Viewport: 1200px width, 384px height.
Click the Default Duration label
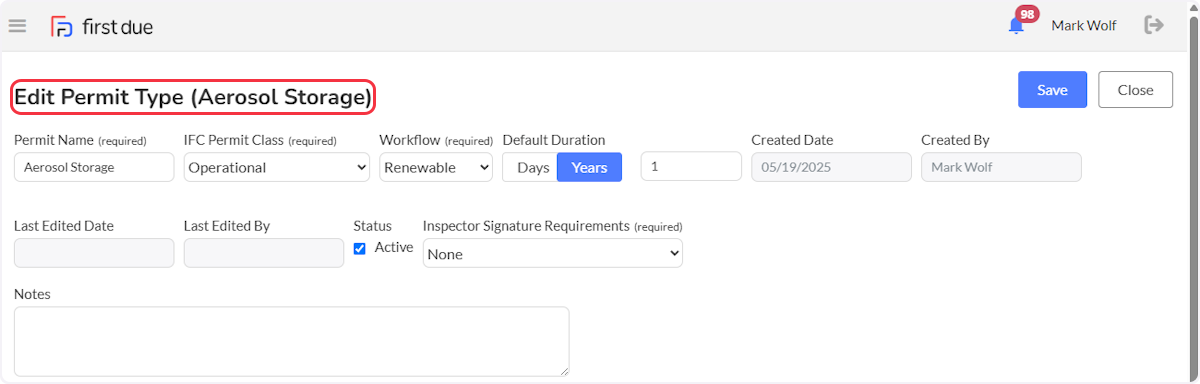coord(554,140)
